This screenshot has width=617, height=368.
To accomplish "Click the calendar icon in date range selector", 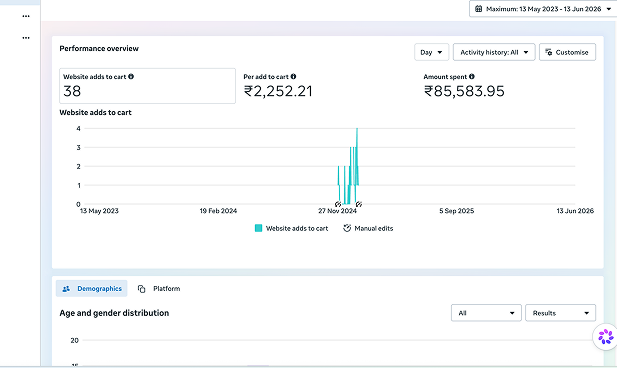I will (x=478, y=9).
